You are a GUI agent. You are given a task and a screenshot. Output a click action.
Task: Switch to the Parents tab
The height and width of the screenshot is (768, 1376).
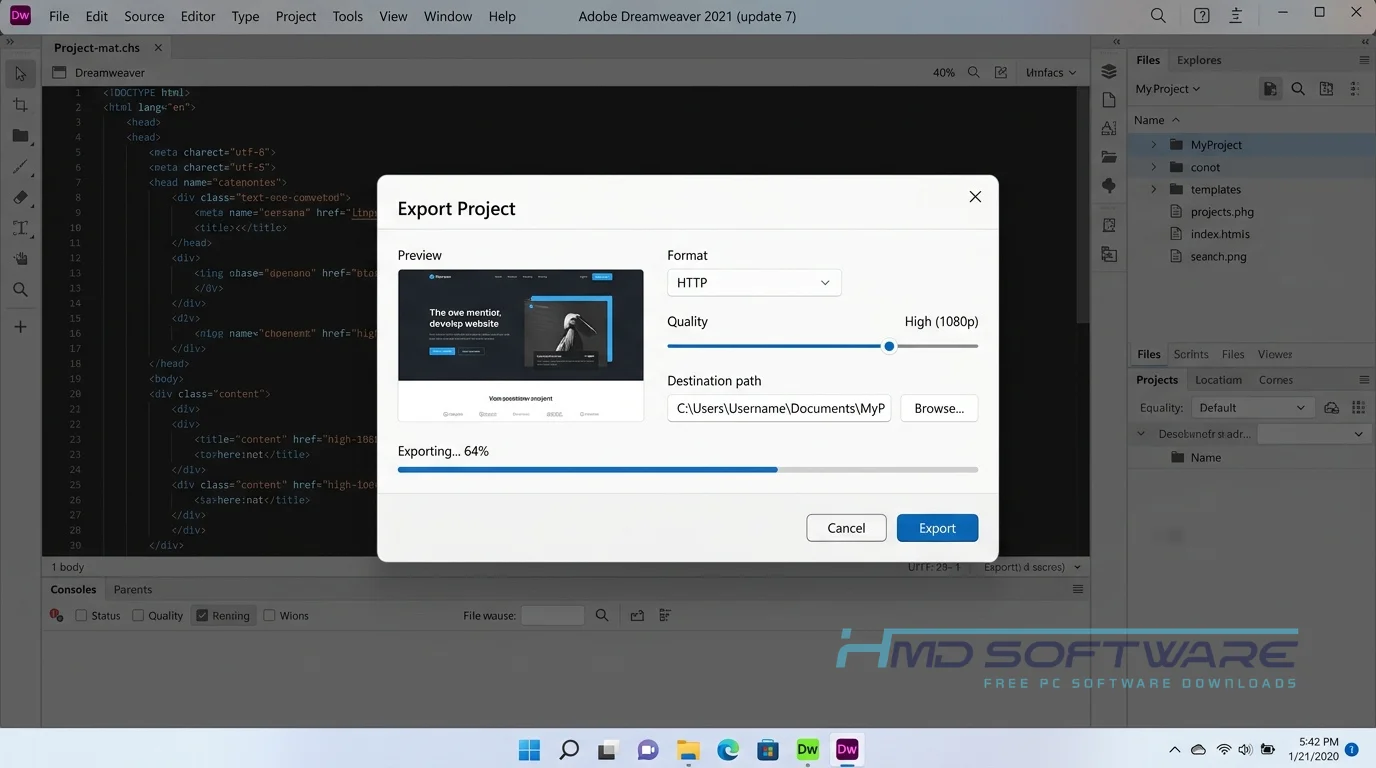pos(133,590)
